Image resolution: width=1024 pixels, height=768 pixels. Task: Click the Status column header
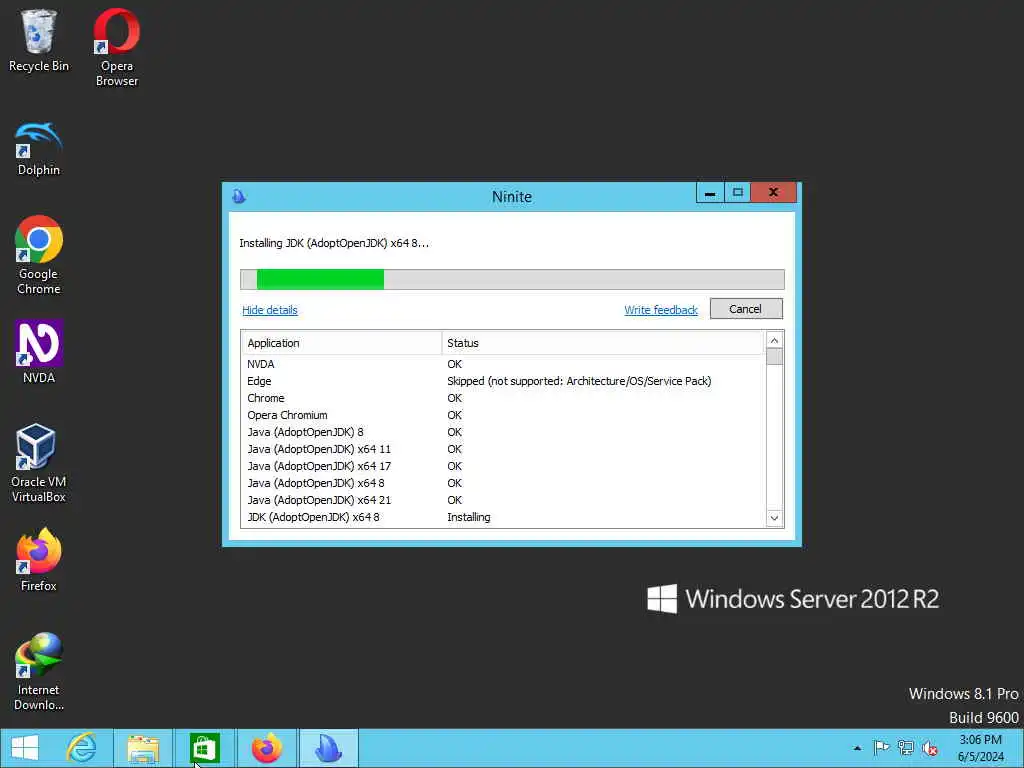tap(603, 343)
